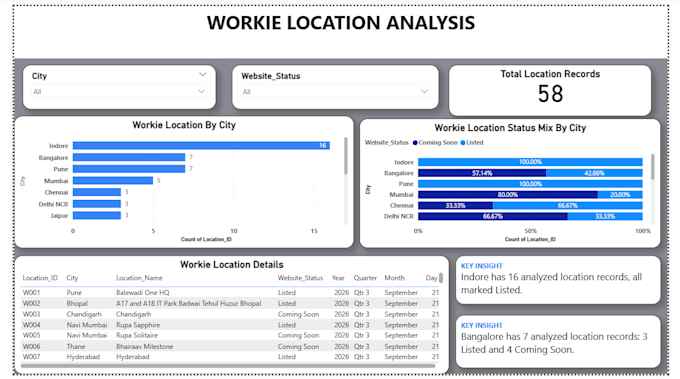Click the Balewadi One HQ cell
The height and width of the screenshot is (379, 680).
[x=143, y=293]
